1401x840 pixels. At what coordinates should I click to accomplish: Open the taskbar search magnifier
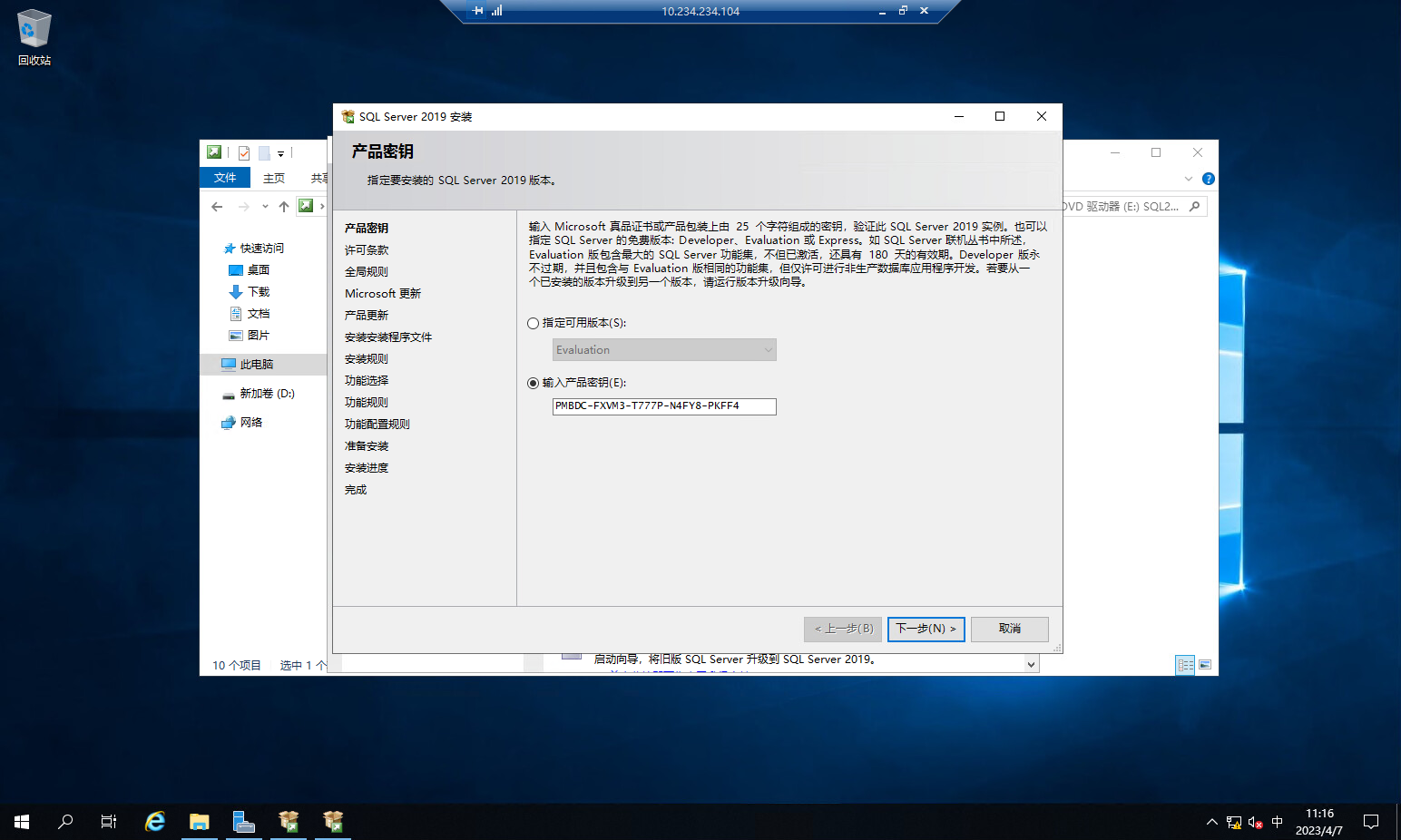tap(65, 821)
